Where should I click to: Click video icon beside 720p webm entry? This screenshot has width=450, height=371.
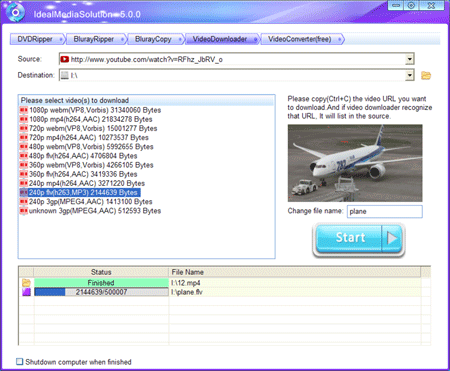pos(24,128)
